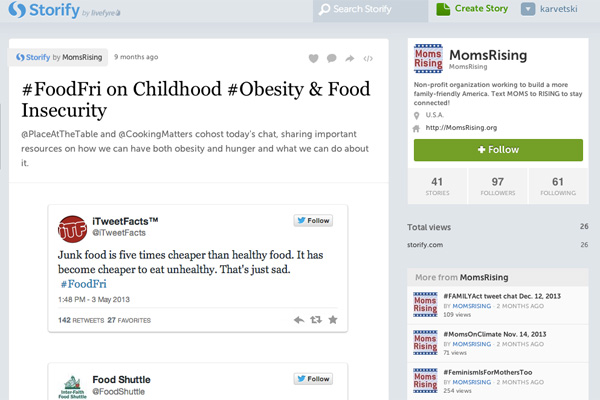View the 97 Followers tab
This screenshot has height=400, width=600.
click(x=497, y=186)
